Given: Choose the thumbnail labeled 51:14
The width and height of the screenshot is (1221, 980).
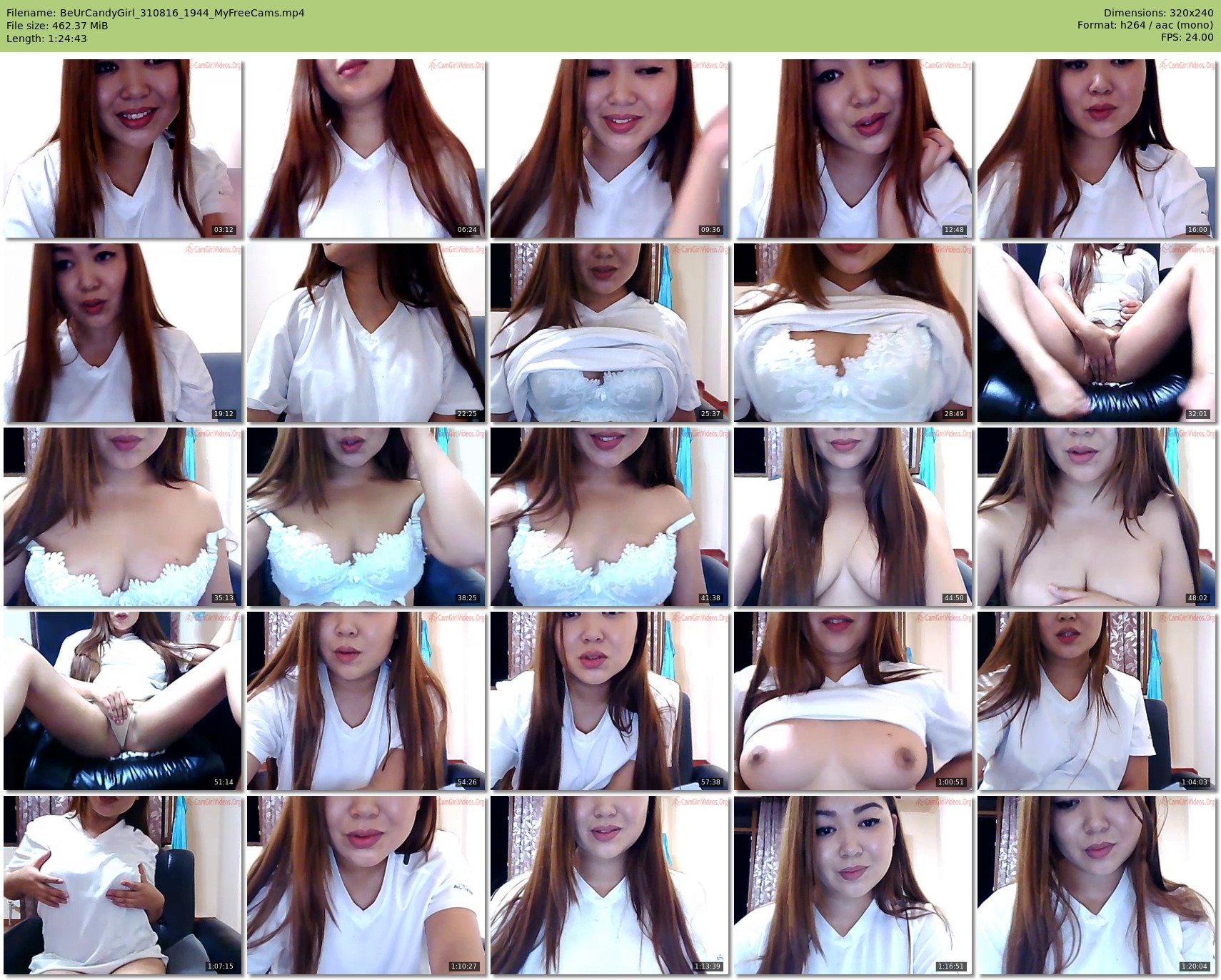Looking at the screenshot, I should pyautogui.click(x=123, y=701).
